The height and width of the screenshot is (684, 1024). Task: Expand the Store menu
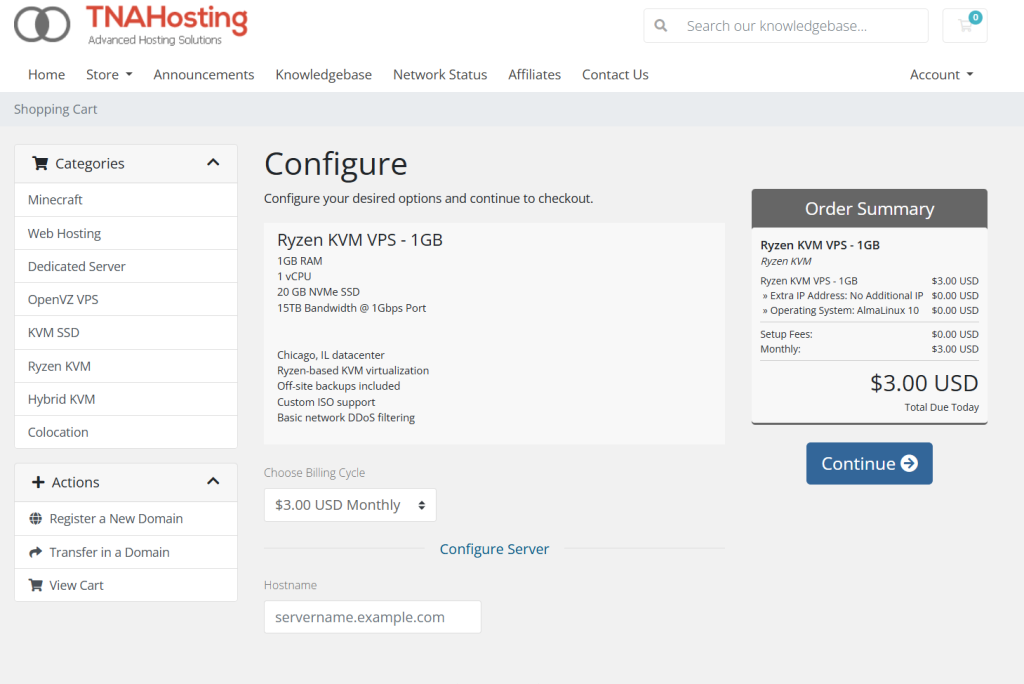109,75
